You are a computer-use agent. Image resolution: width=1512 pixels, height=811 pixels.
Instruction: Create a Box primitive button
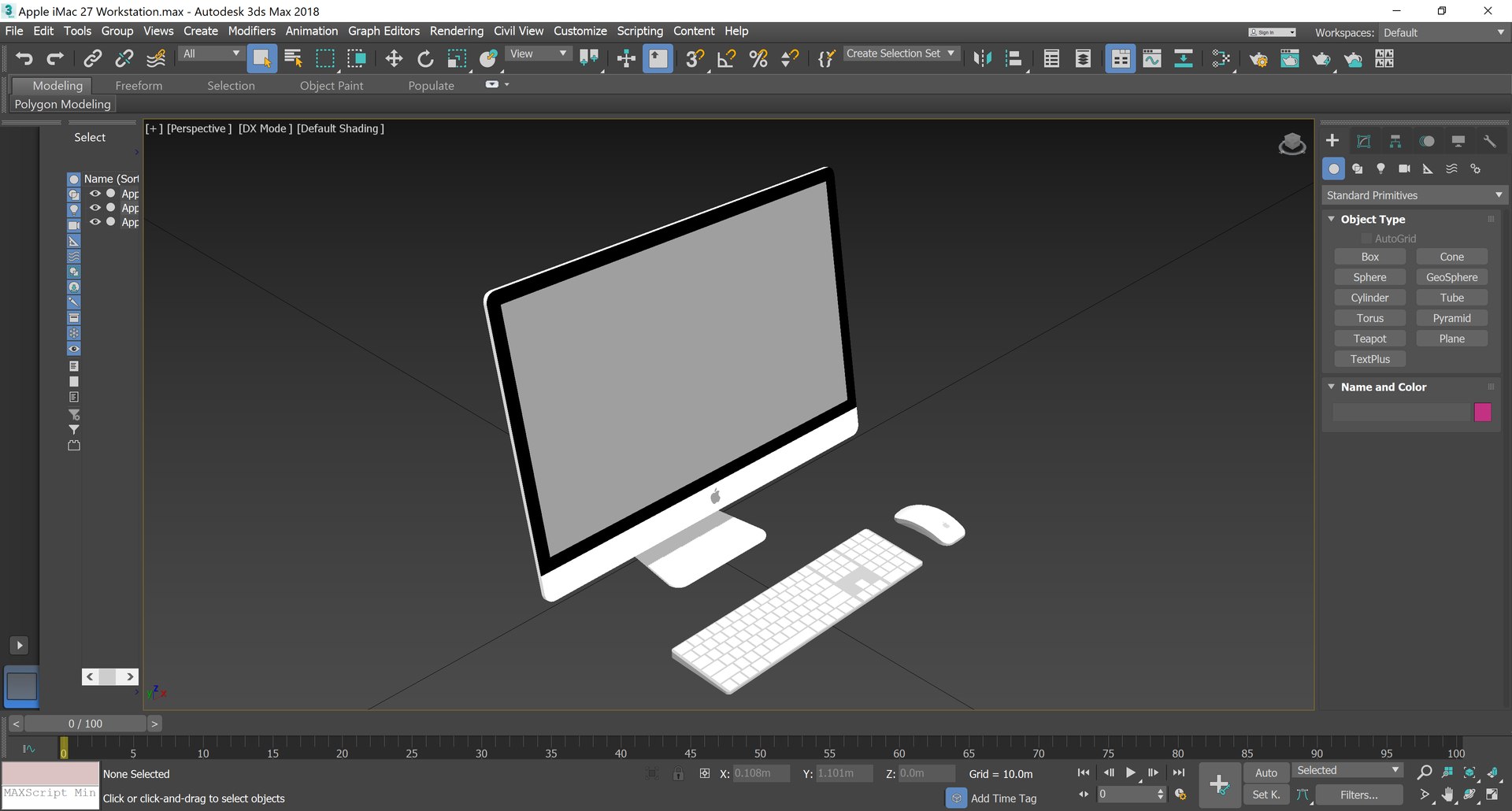pyautogui.click(x=1369, y=257)
